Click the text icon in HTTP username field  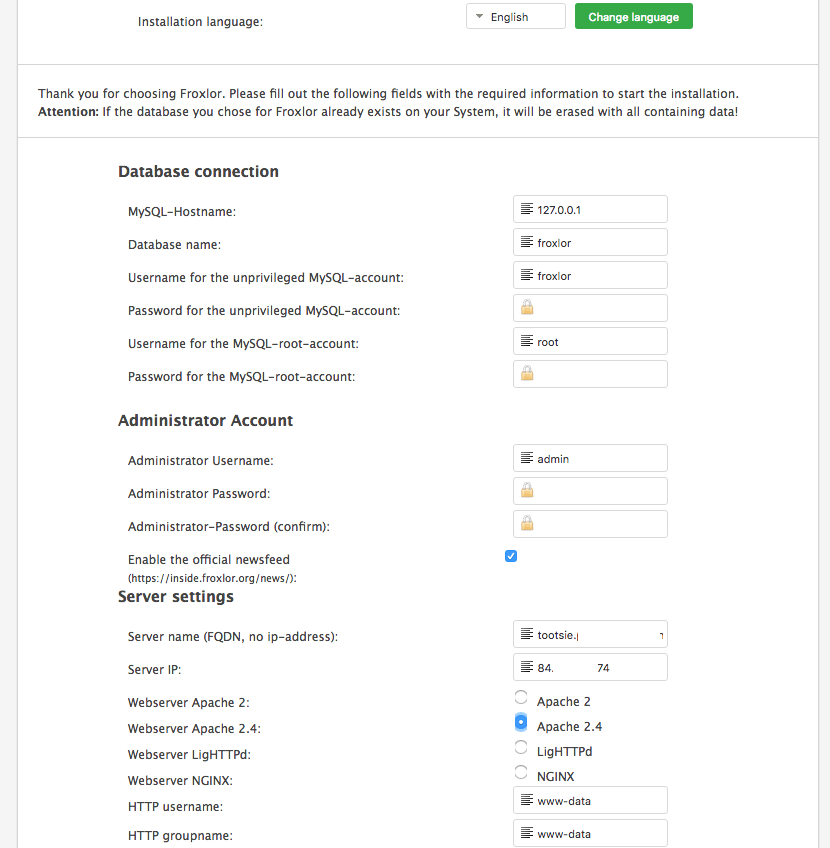[x=527, y=800]
